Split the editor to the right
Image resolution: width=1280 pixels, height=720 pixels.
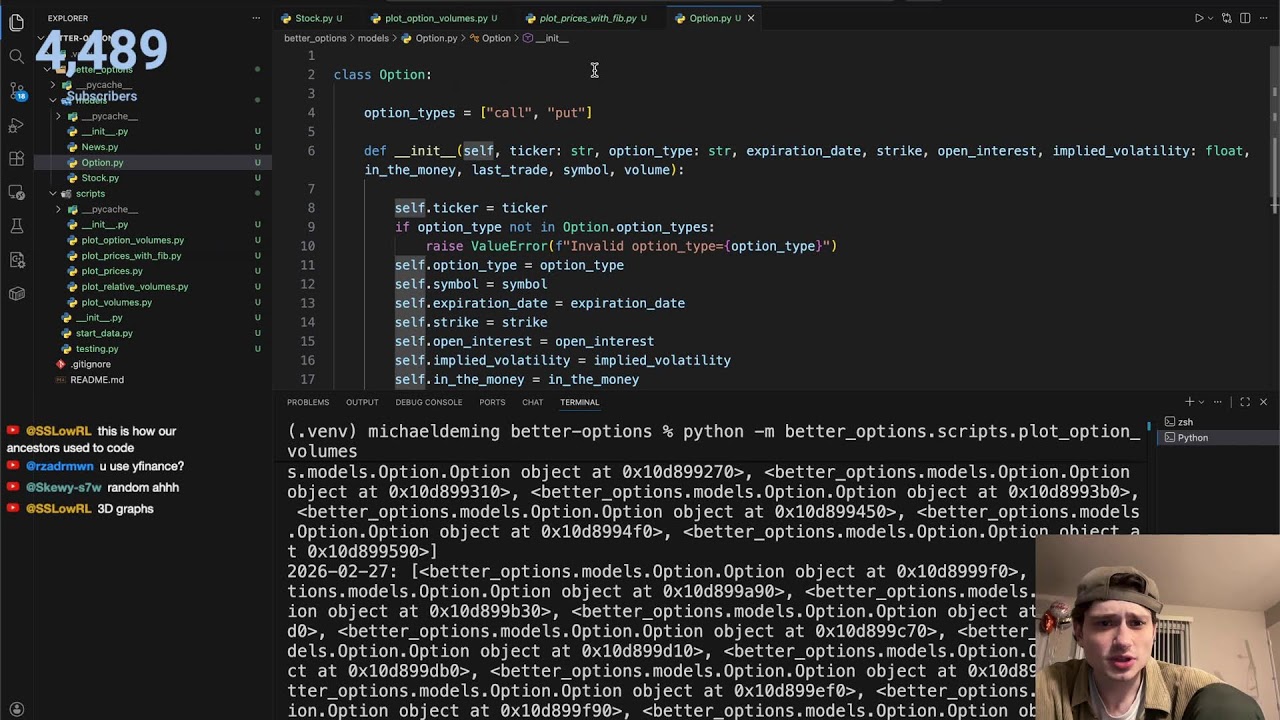[1245, 18]
